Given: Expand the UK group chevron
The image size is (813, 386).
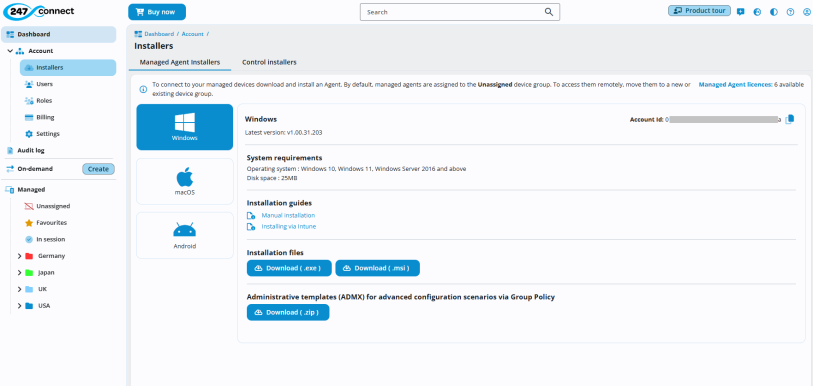Looking at the screenshot, I should 19,290.
